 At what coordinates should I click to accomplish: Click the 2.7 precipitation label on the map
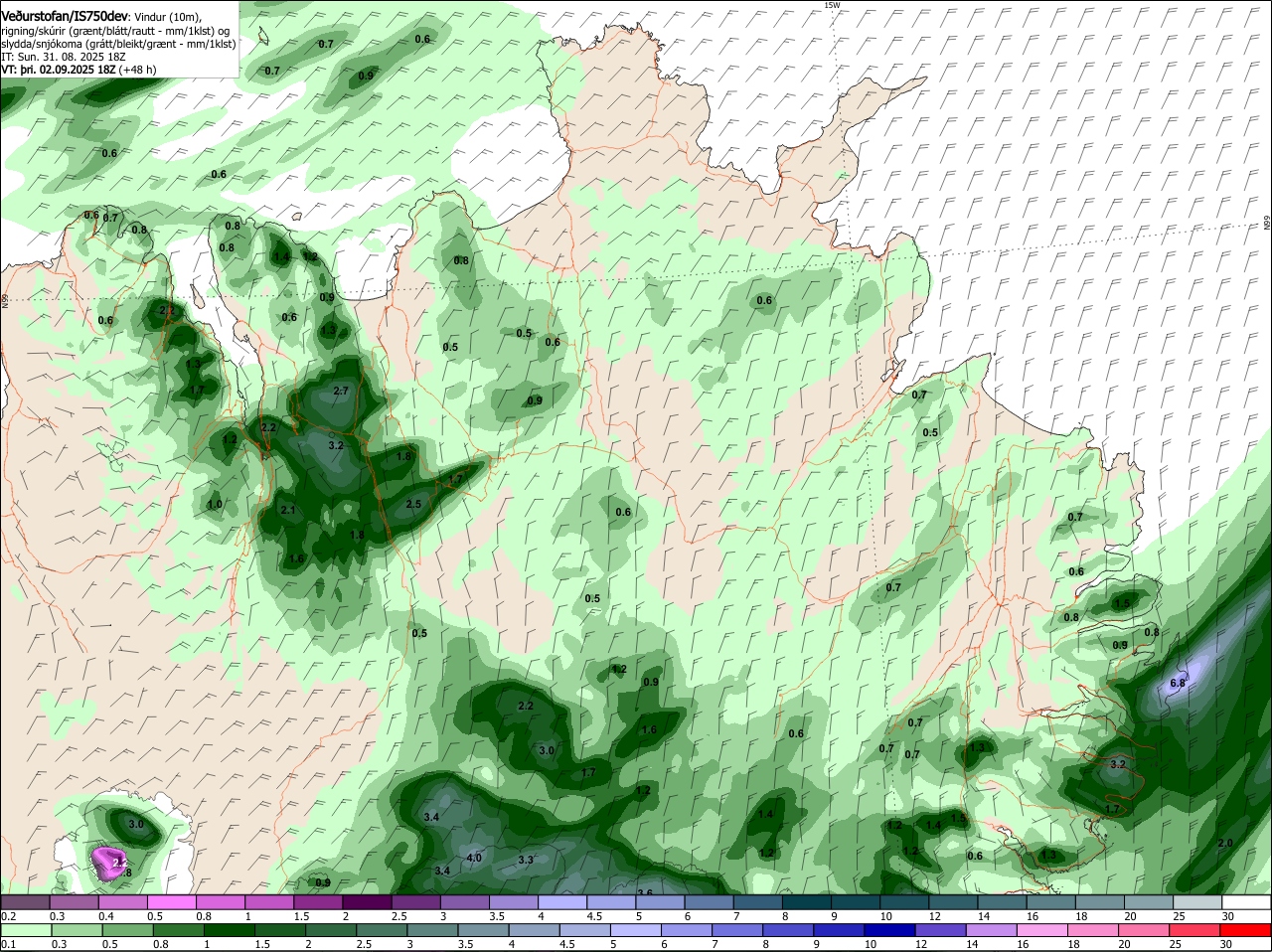(x=341, y=391)
